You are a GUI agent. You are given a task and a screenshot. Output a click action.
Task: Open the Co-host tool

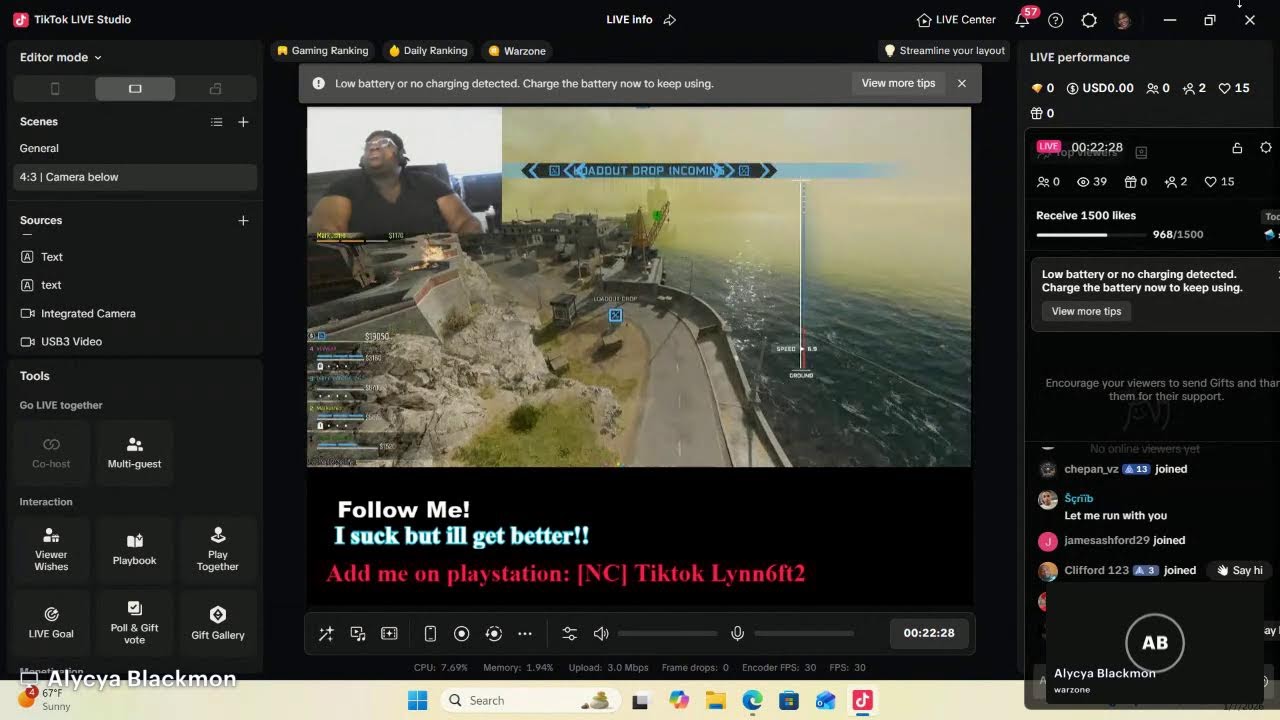pyautogui.click(x=52, y=453)
